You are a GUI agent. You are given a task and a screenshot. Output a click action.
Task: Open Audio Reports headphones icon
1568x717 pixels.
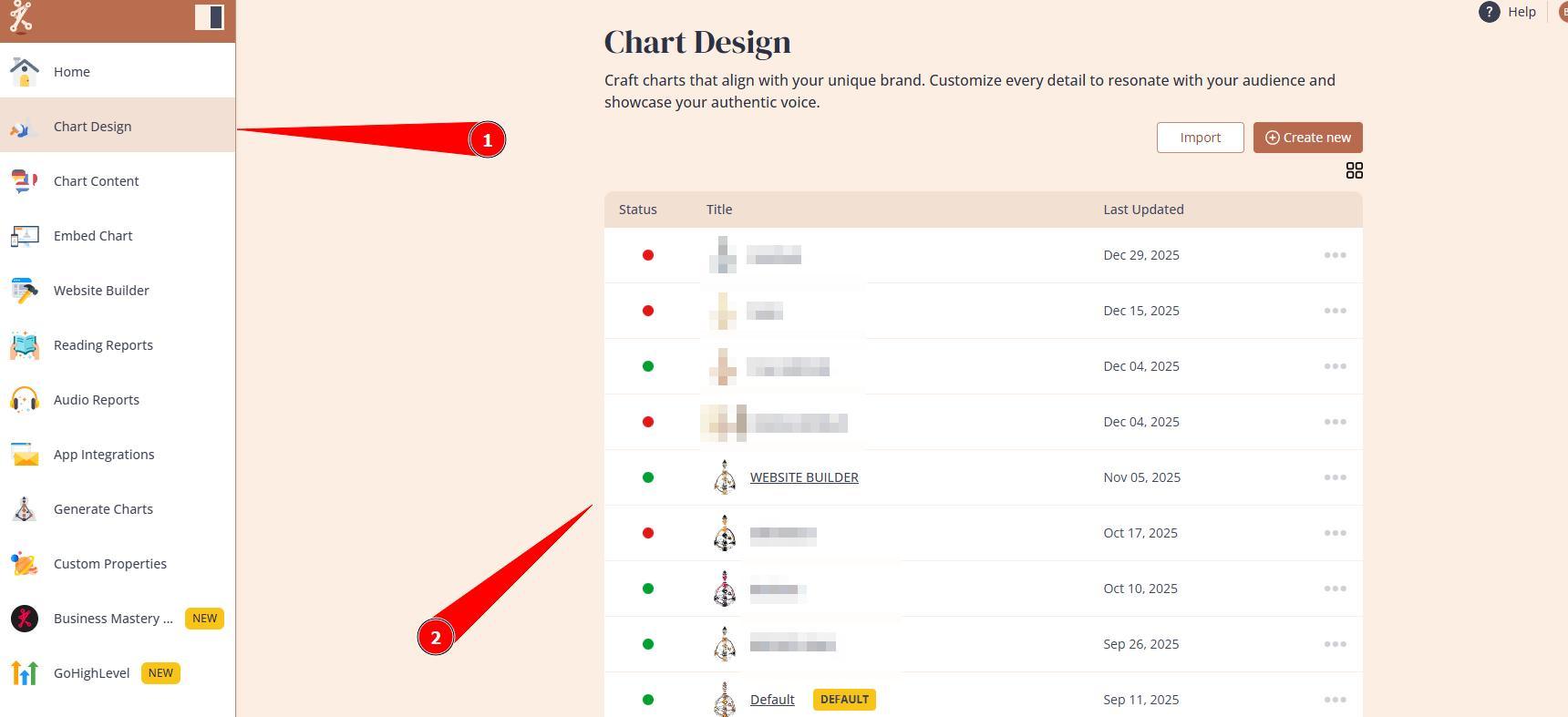coord(25,400)
